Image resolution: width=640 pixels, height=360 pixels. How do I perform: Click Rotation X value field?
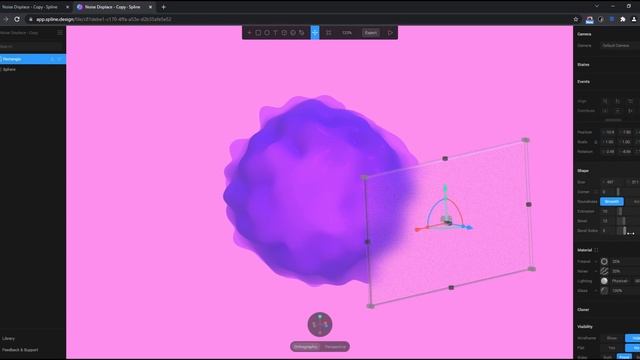609,151
